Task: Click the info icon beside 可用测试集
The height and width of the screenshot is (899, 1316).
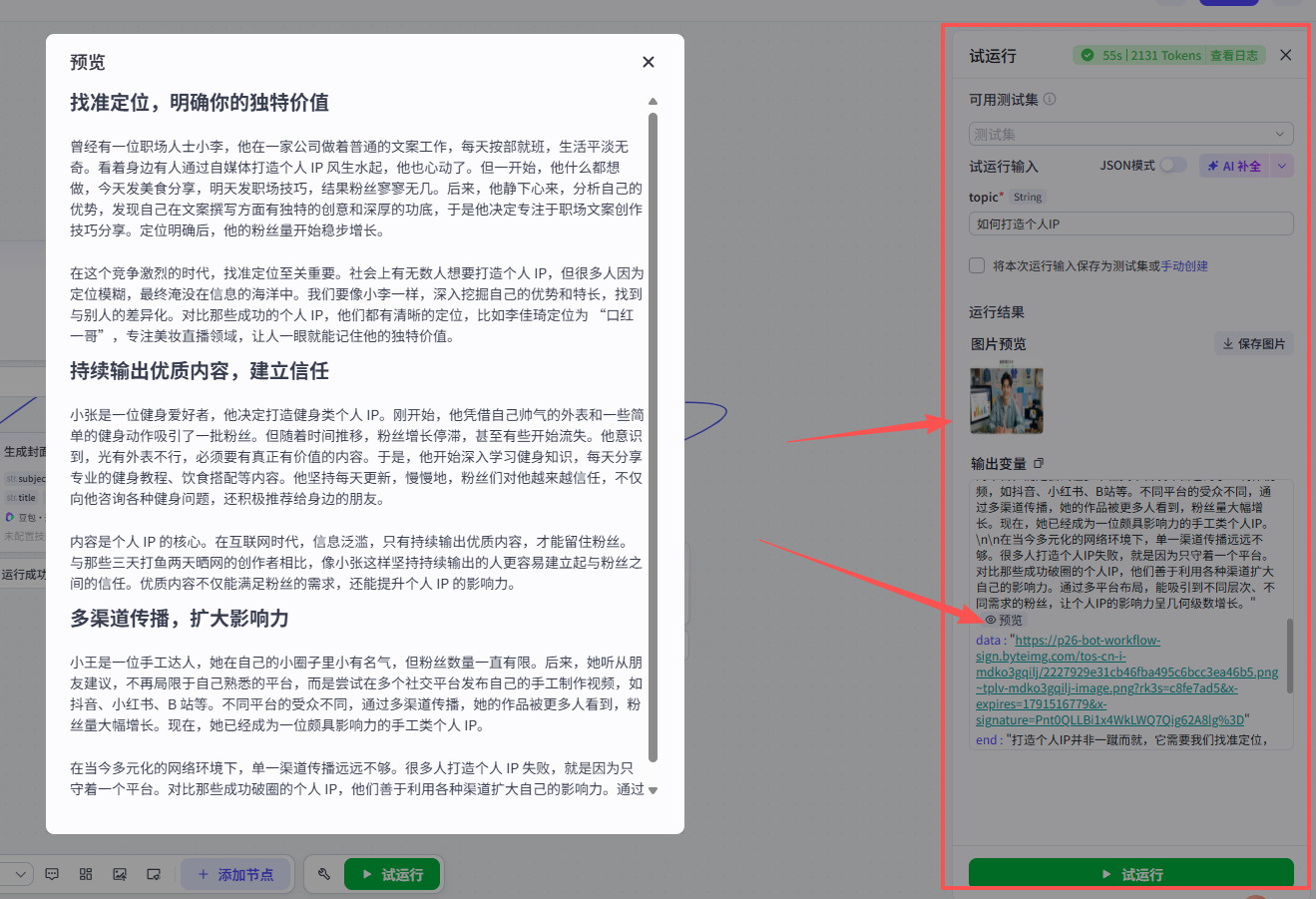Action: 1050,99
